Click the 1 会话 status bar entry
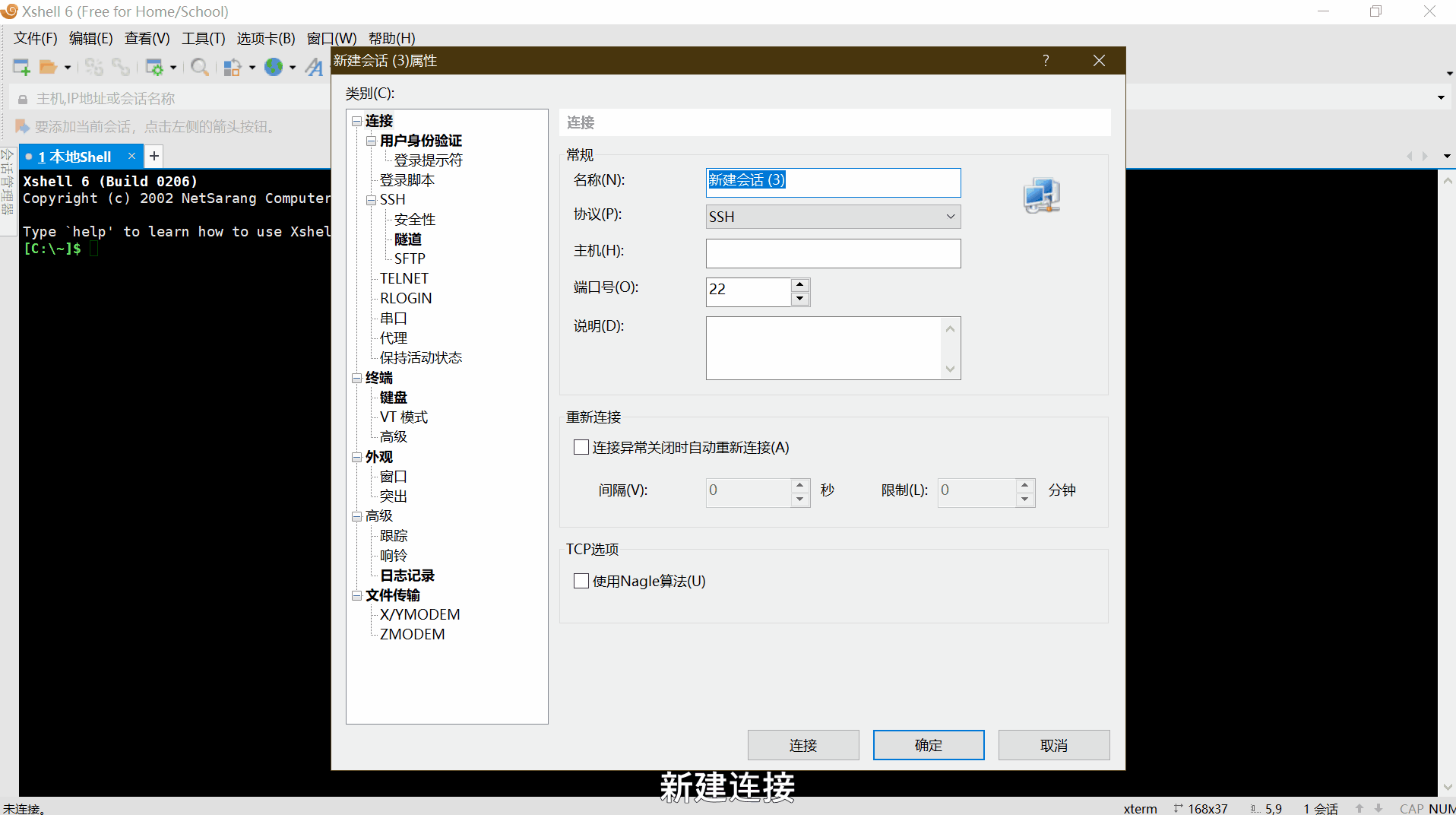 pyautogui.click(x=1321, y=808)
